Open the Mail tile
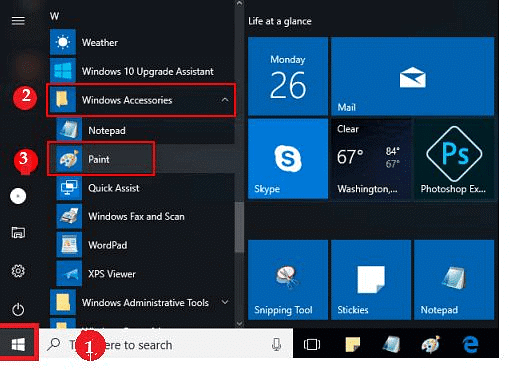This screenshot has width=511, height=375. coord(412,76)
